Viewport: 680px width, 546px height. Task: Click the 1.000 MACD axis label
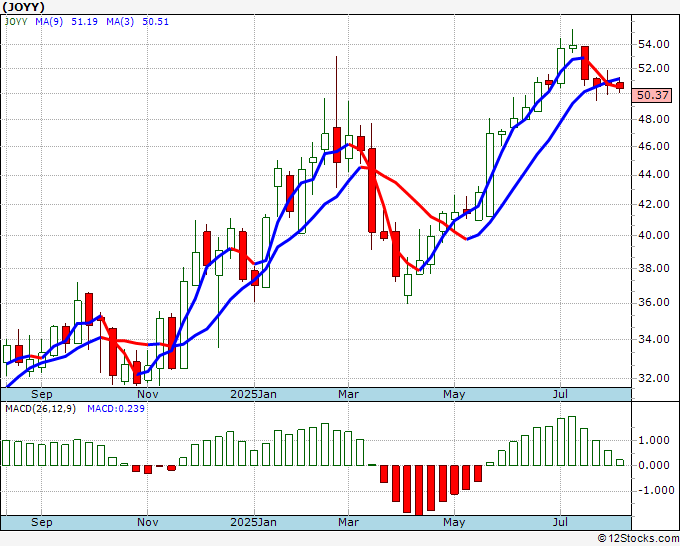[x=656, y=440]
